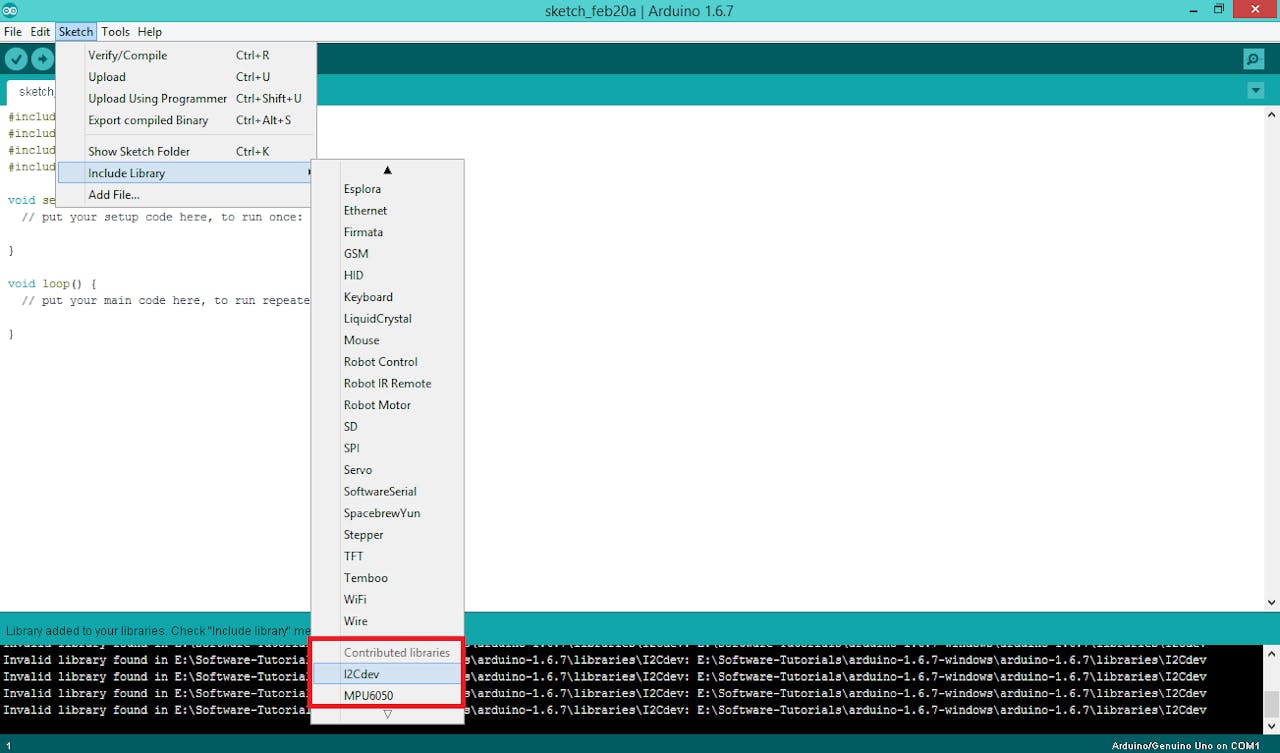Open the Serial Monitor magnifier icon
This screenshot has height=753, width=1280.
pos(1253,59)
